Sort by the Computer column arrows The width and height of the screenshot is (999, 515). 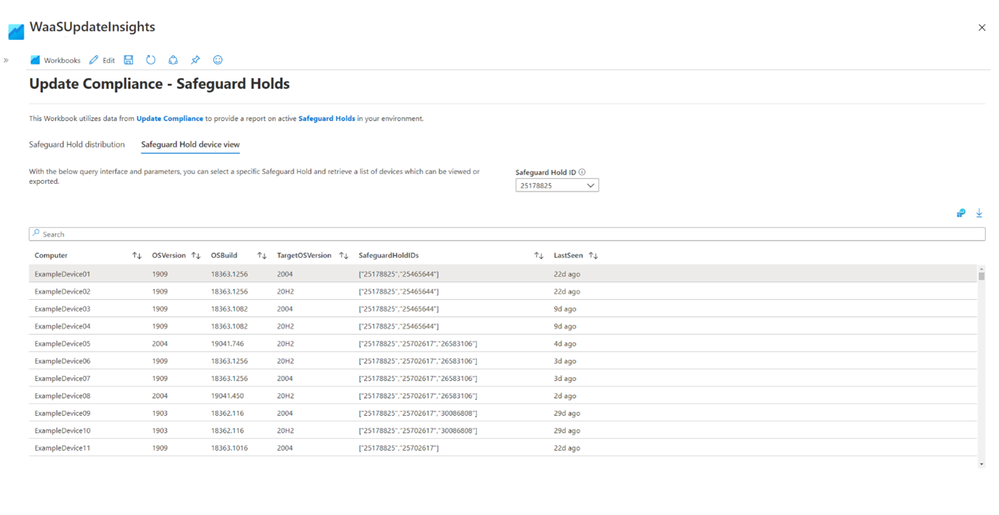tap(137, 256)
